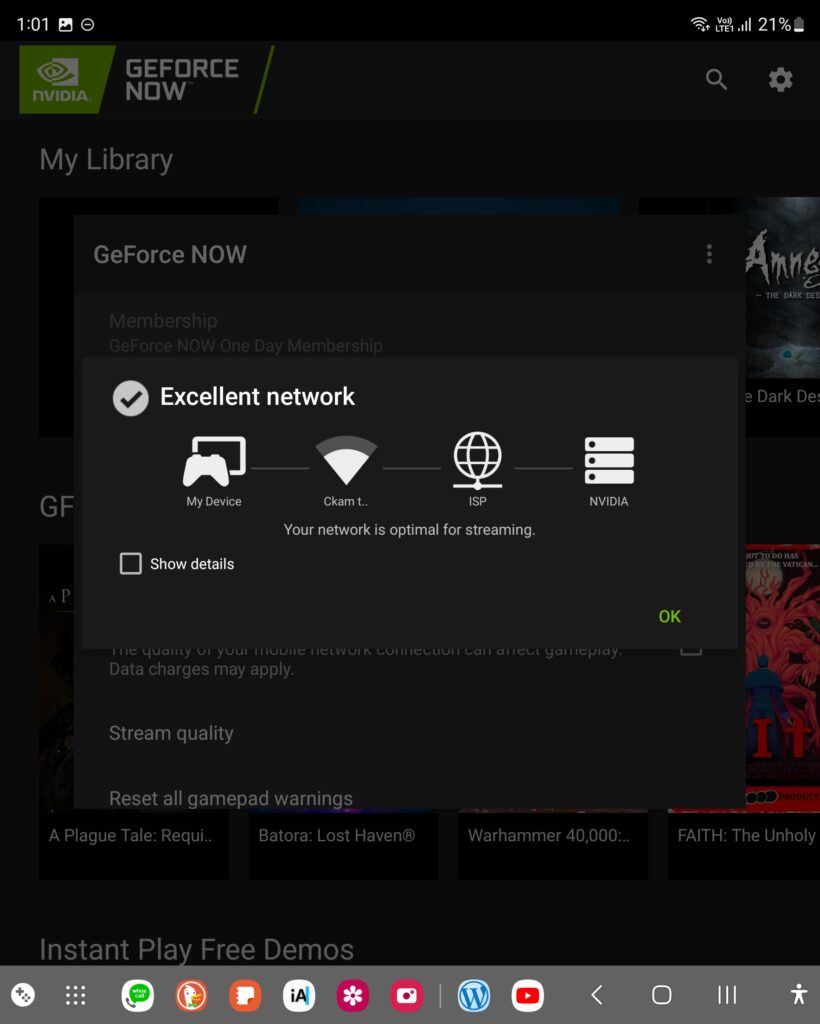This screenshot has width=820, height=1024.
Task: Select the Wi-Fi router icon labeled Ckam t..
Action: click(346, 460)
